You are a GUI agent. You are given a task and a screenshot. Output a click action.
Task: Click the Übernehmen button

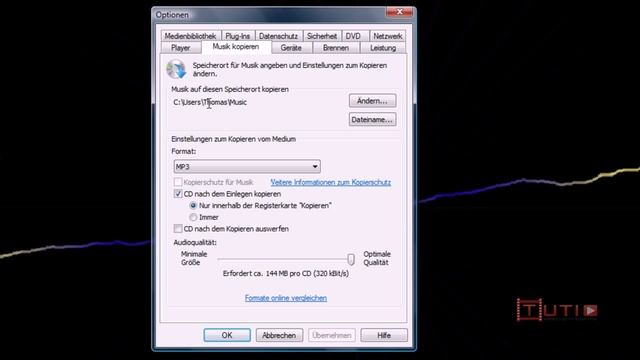332,335
